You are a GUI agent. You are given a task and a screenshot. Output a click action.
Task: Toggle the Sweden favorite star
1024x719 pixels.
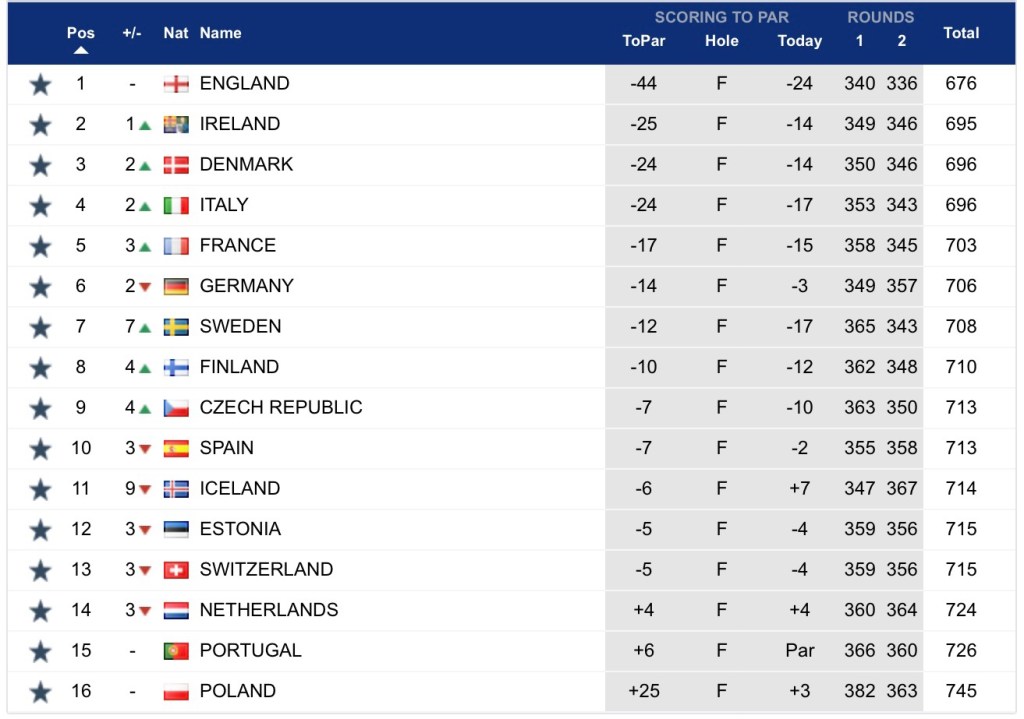[40, 327]
